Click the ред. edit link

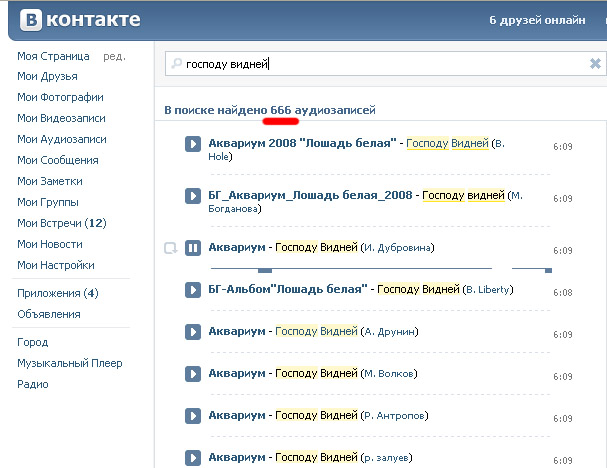pos(115,57)
